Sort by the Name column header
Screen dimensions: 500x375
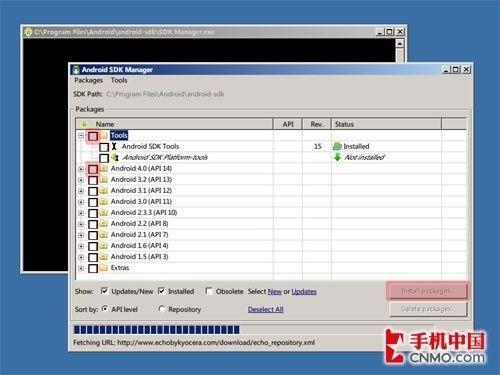click(175, 124)
